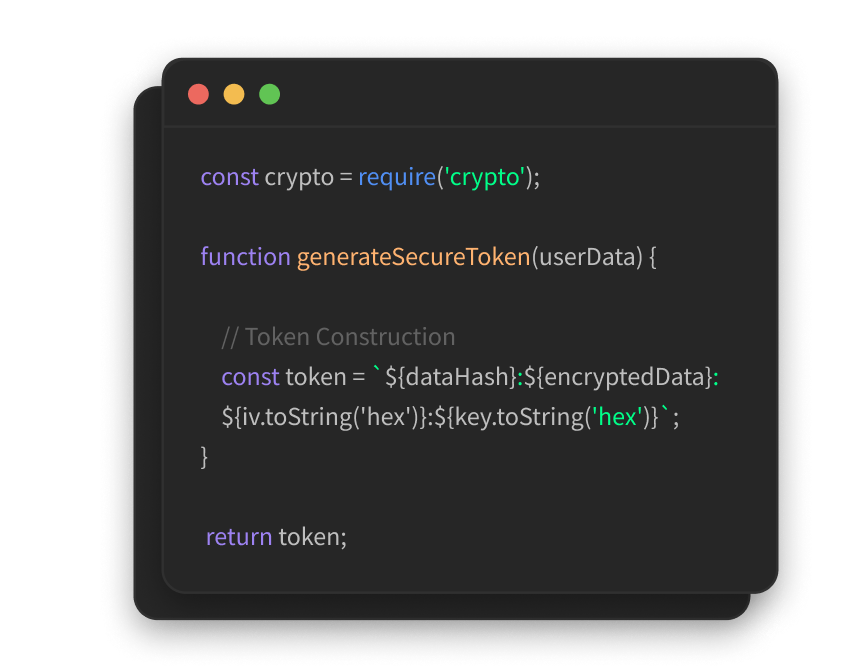863x669 pixels.
Task: Click the 'const' keyword on the first line
Action: 230,177
